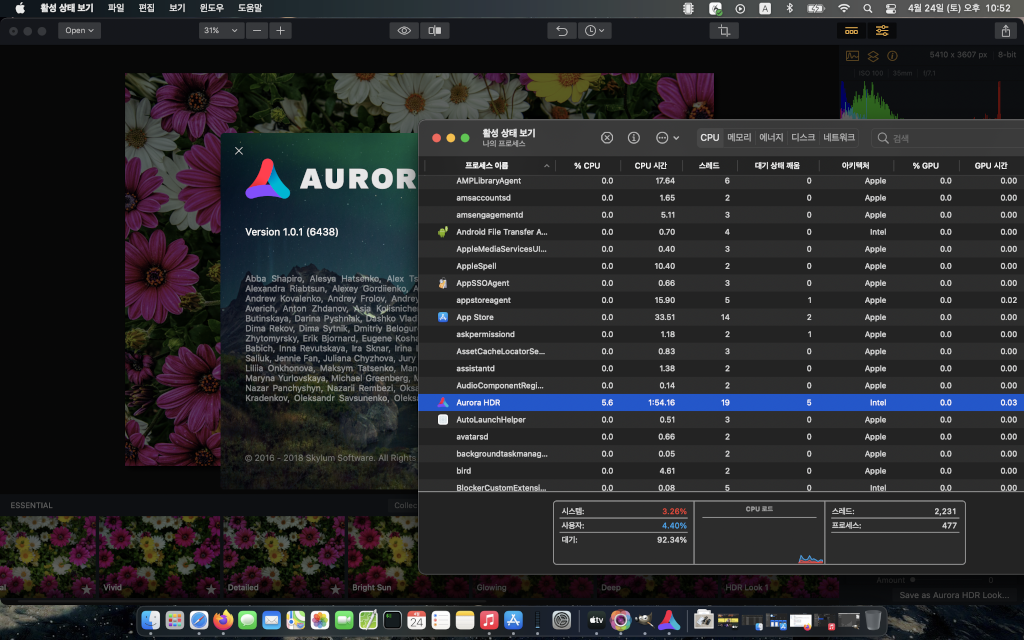Click the process info icon
The image size is (1024, 640).
click(633, 138)
